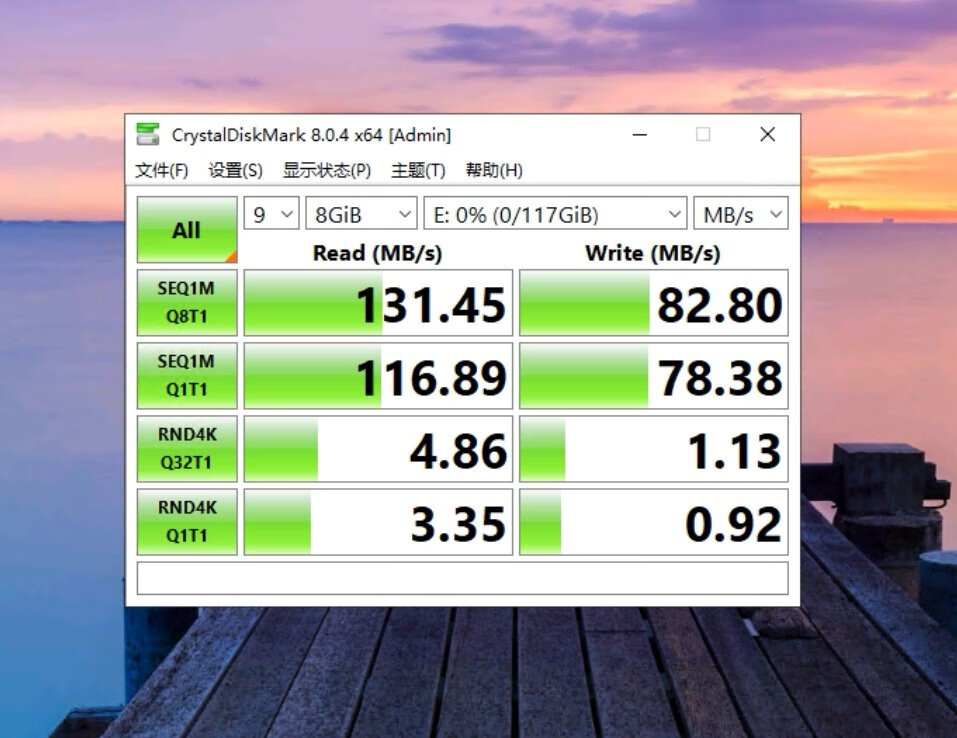
Task: Run the RND4K Q32T1 benchmark
Action: tap(187, 449)
